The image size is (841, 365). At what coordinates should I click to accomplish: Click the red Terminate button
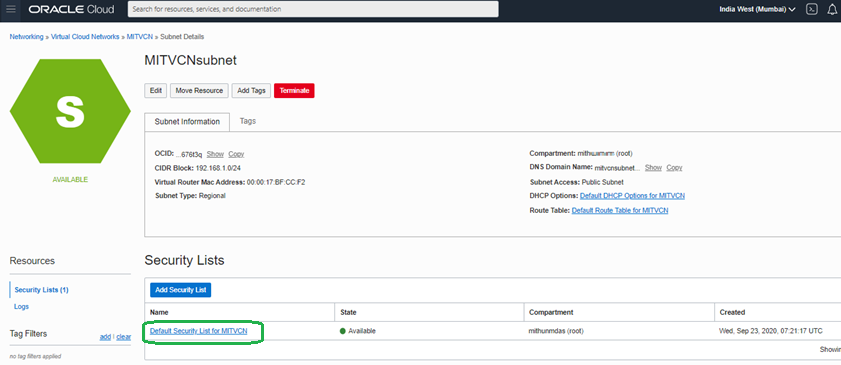pyautogui.click(x=294, y=91)
